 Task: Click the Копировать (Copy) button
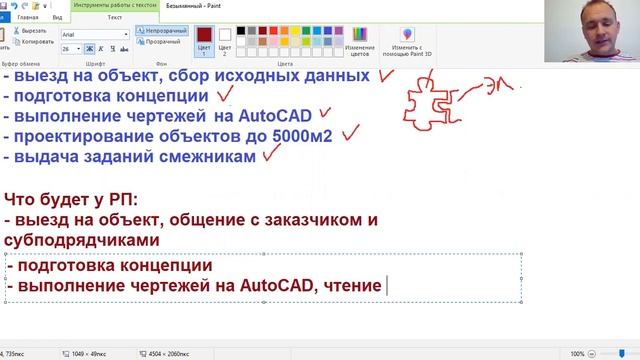tap(33, 42)
